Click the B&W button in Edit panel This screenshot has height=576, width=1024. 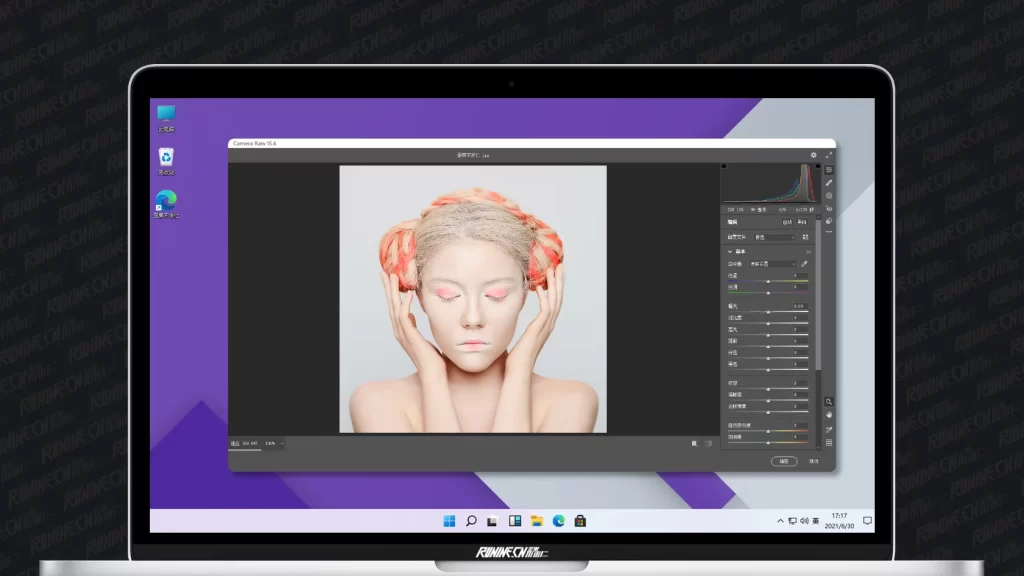tap(803, 222)
